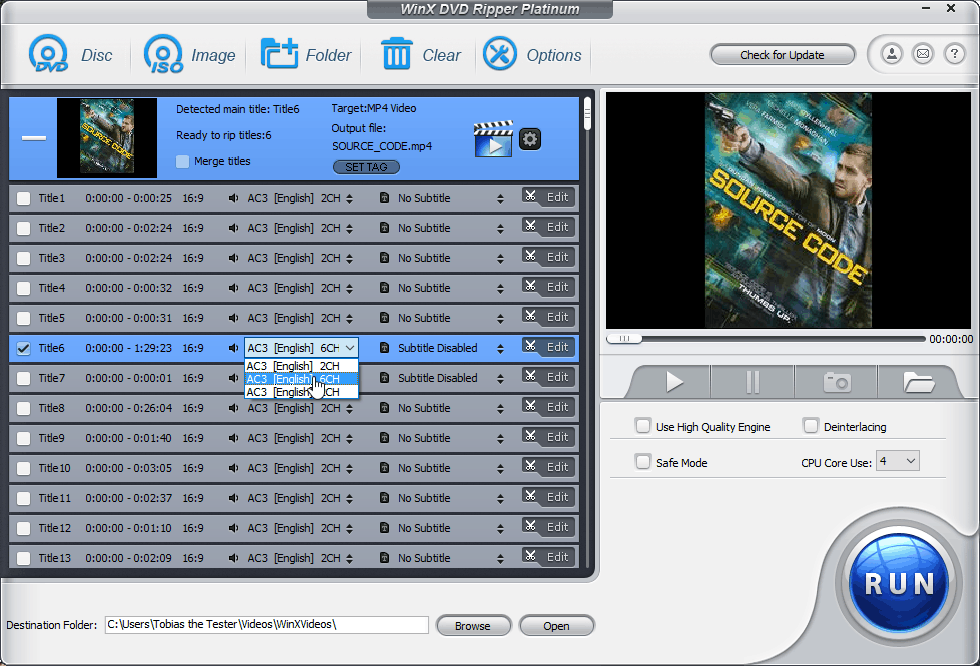Click the subtitle icon for Title11
Image resolution: width=980 pixels, height=666 pixels.
tap(384, 498)
